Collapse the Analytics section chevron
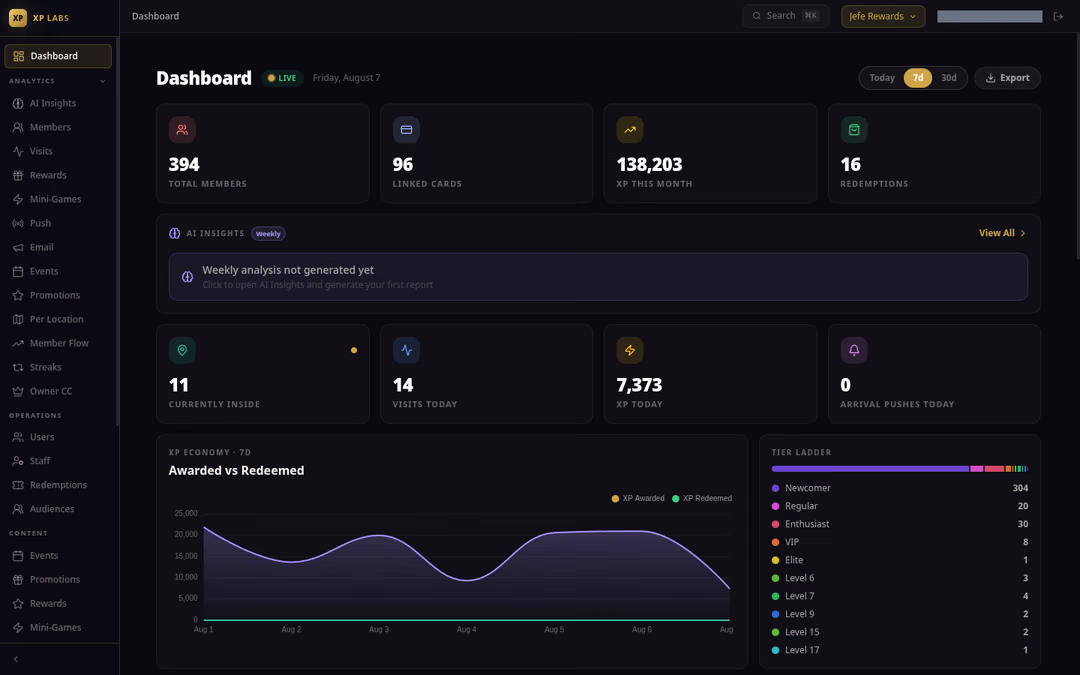1080x675 pixels. (x=103, y=81)
